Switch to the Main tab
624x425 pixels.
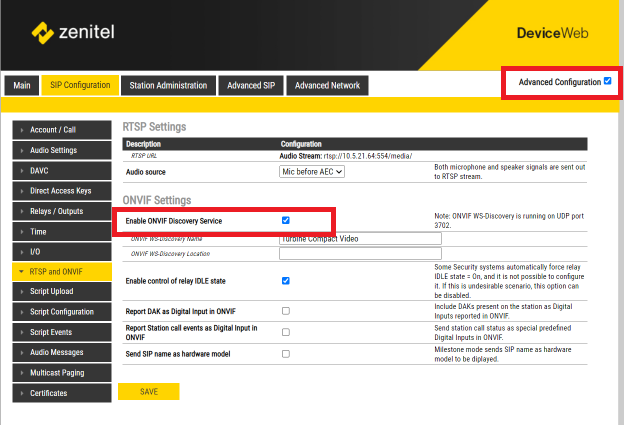coord(22,86)
